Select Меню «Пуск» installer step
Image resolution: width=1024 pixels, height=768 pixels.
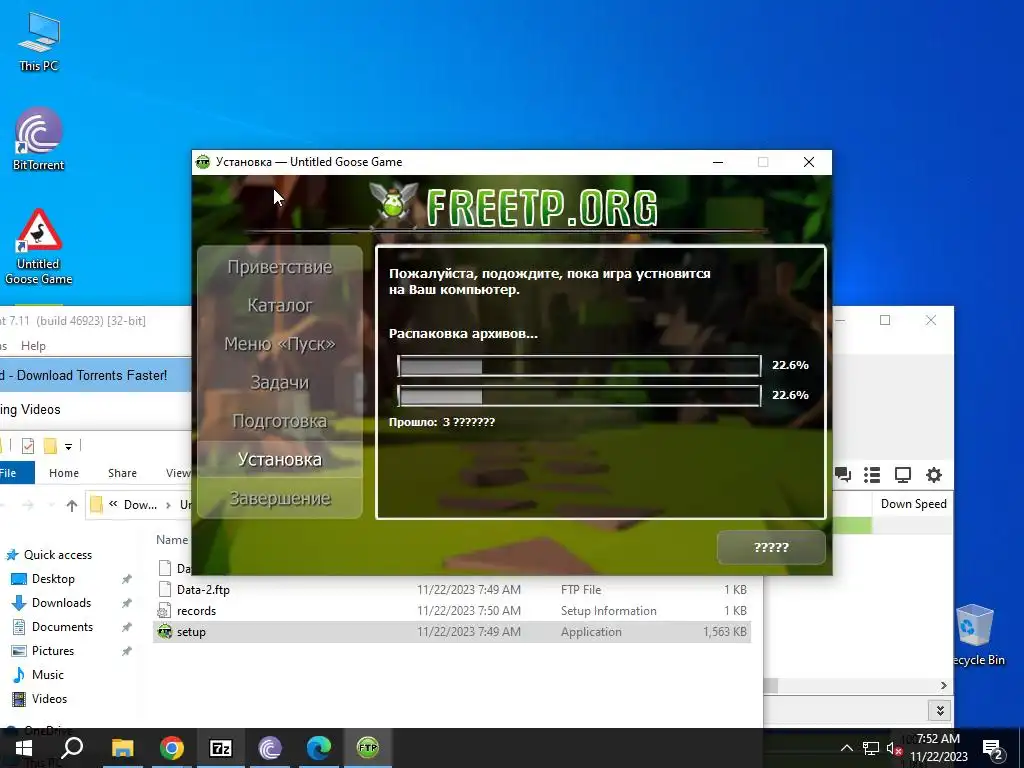(x=280, y=344)
